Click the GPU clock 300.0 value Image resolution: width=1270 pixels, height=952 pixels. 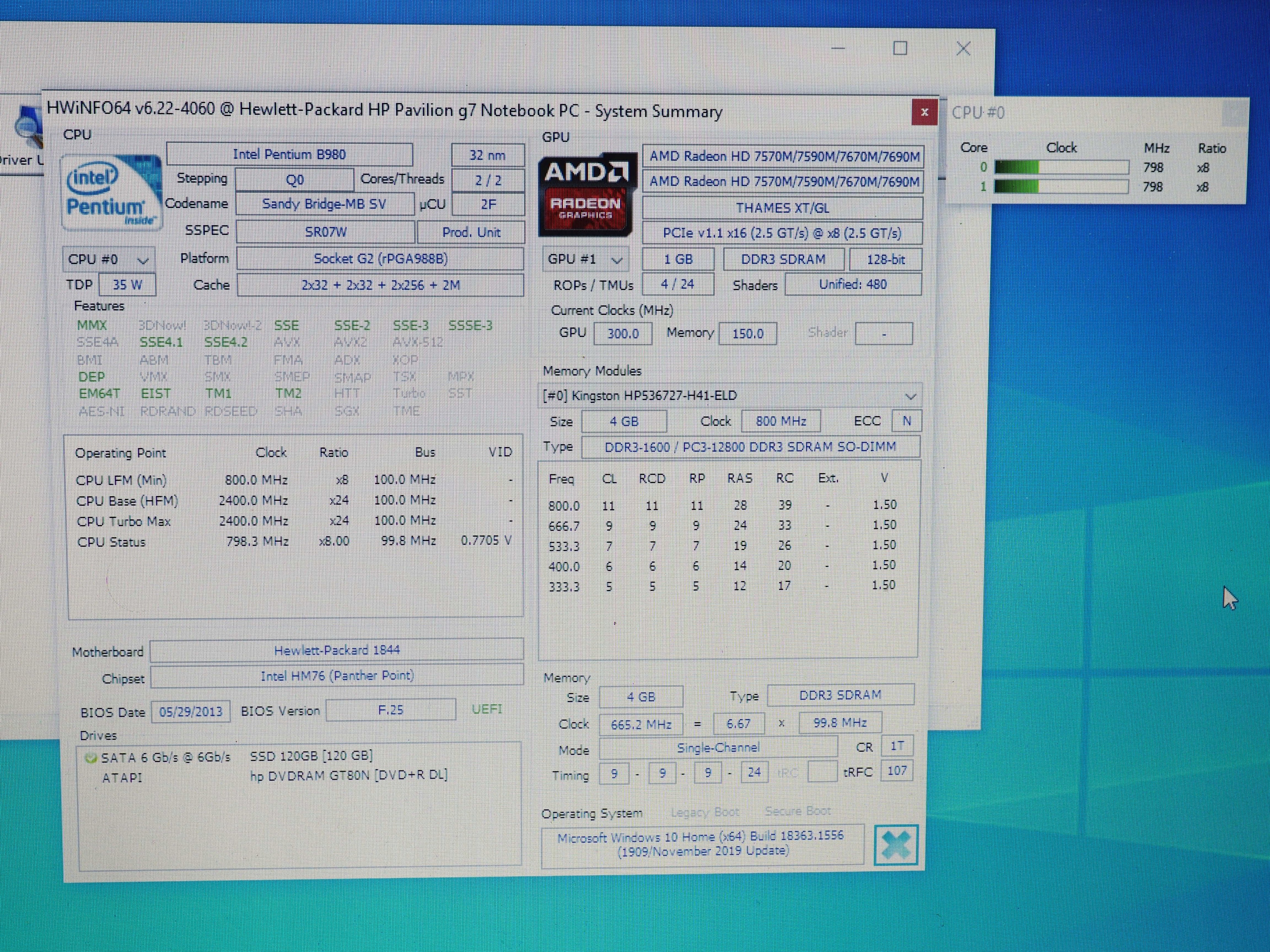(x=623, y=333)
